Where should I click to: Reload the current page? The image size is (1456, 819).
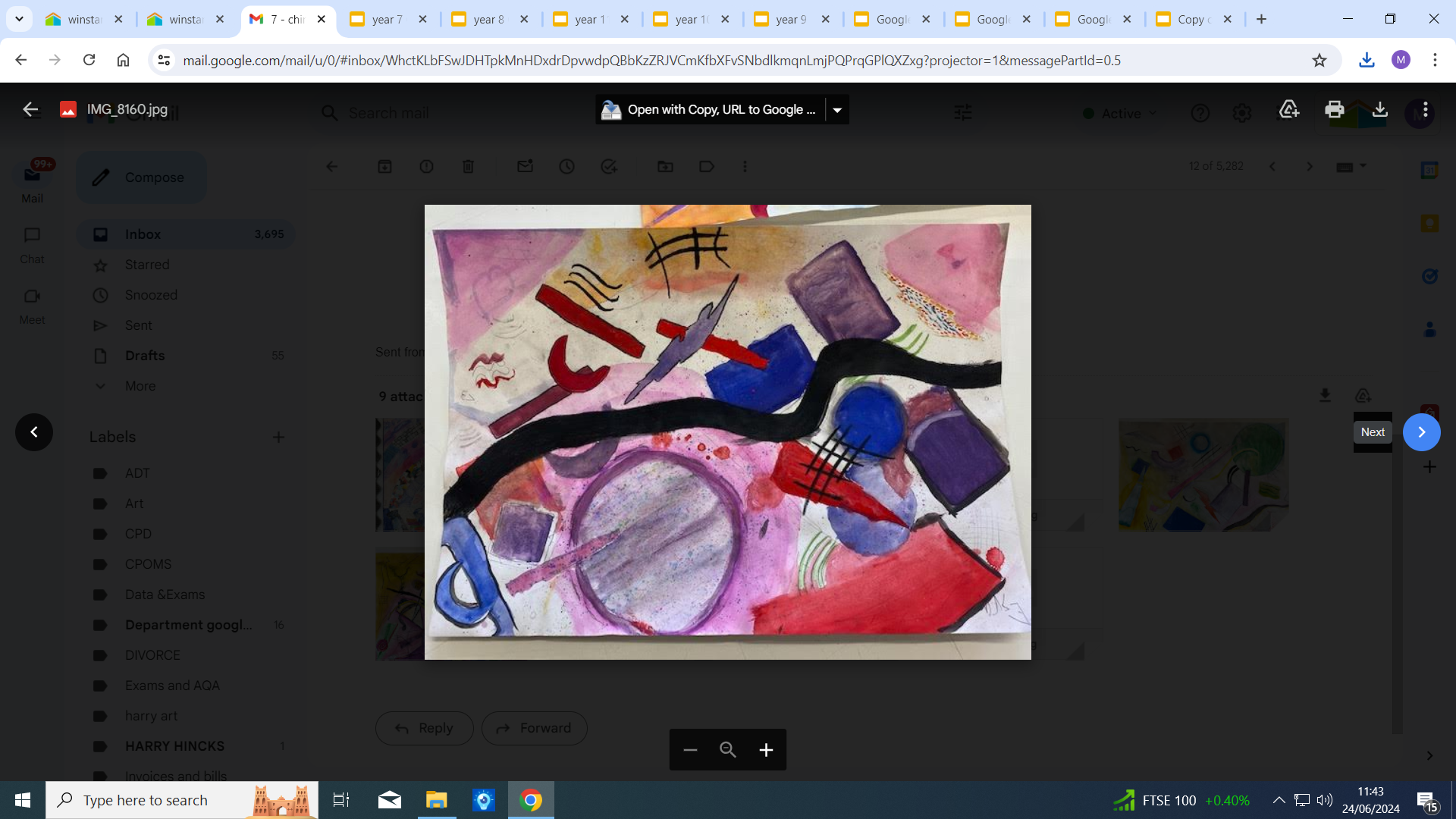(x=89, y=60)
